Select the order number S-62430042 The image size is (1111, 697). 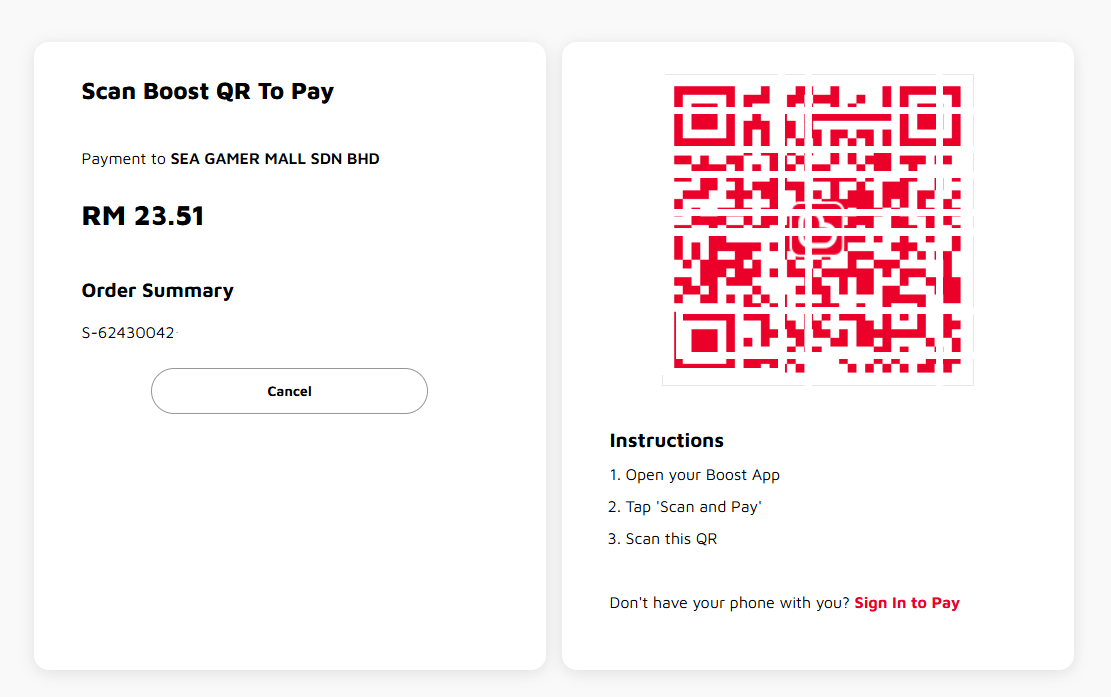(128, 333)
